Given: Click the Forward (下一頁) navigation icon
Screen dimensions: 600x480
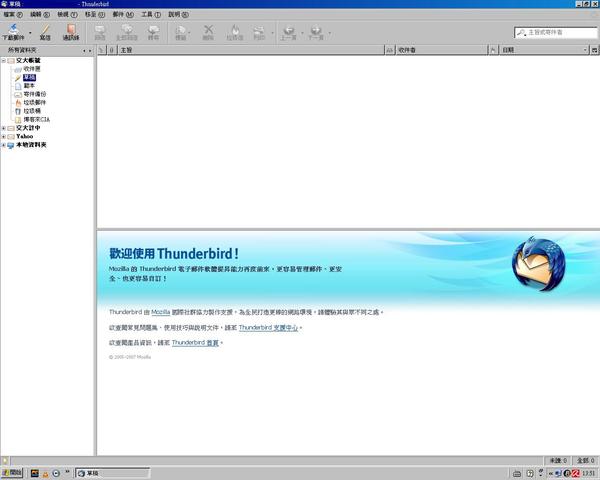Looking at the screenshot, I should tap(316, 33).
